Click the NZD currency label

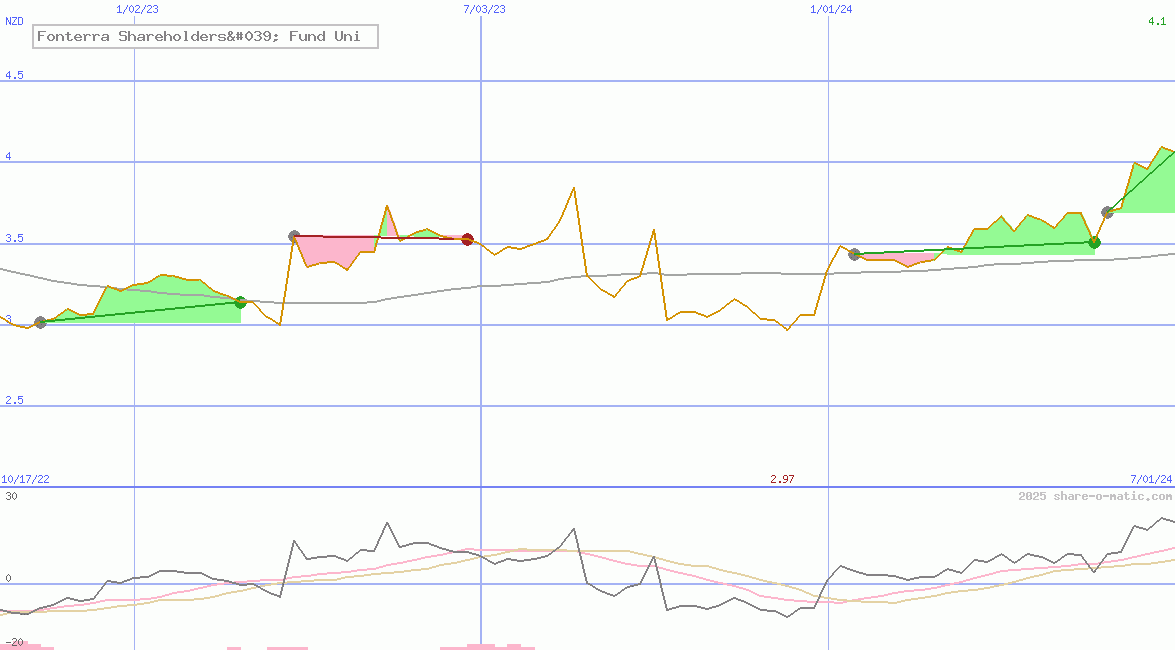coord(14,21)
